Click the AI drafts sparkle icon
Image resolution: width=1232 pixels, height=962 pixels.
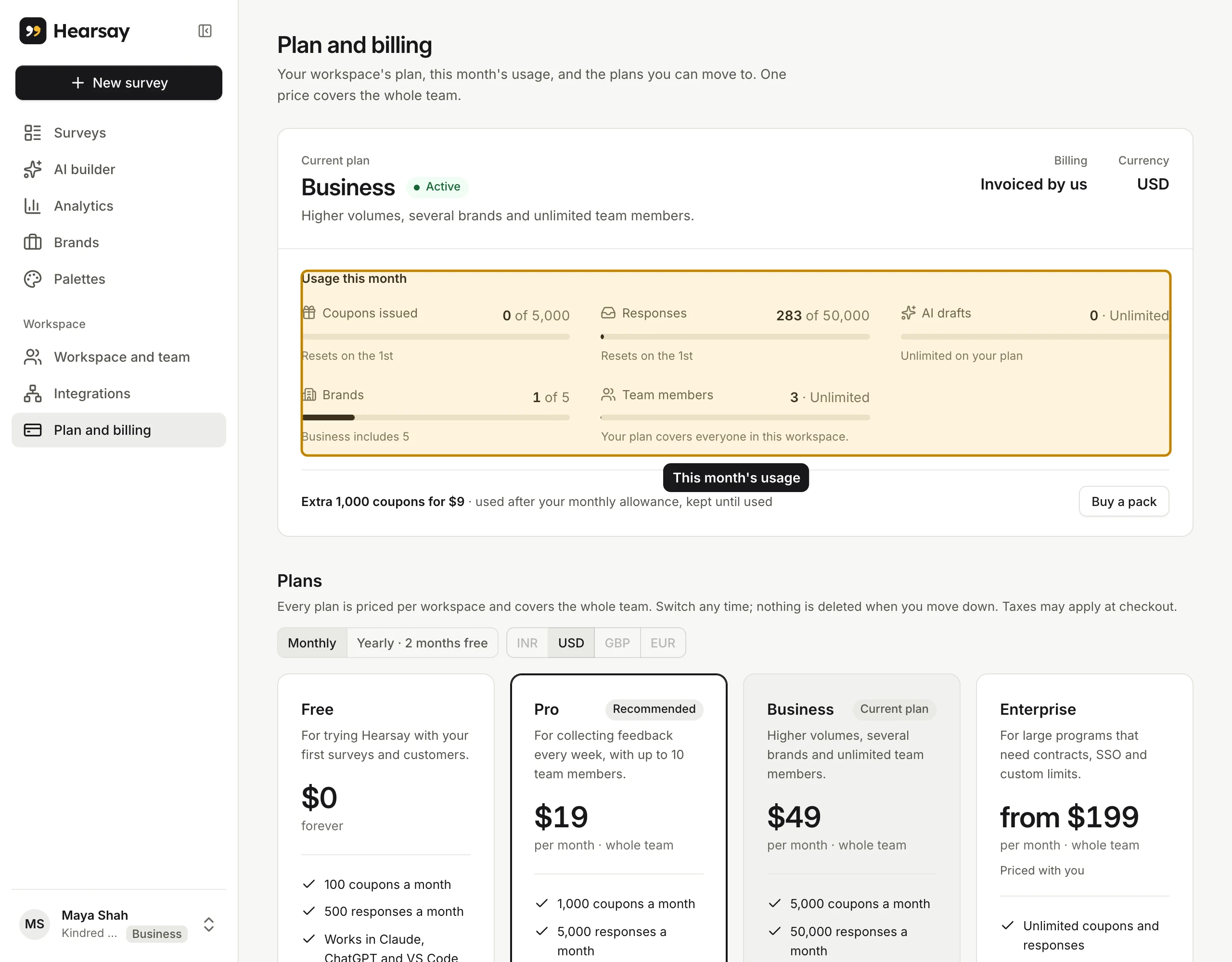(908, 312)
